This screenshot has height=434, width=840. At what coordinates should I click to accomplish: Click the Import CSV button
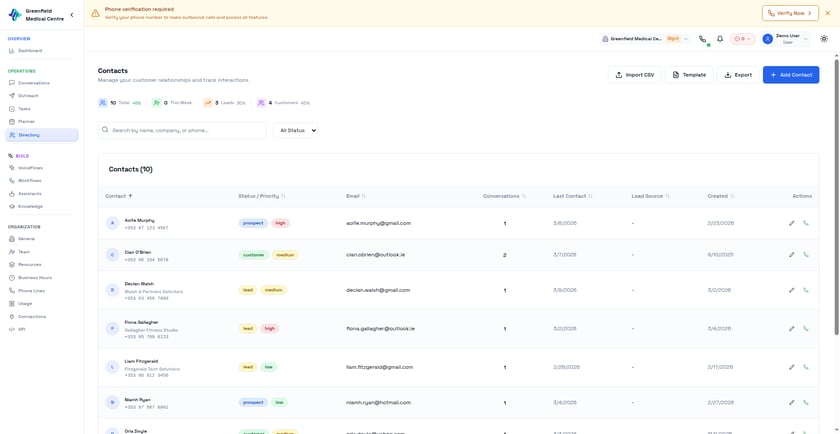tap(635, 75)
